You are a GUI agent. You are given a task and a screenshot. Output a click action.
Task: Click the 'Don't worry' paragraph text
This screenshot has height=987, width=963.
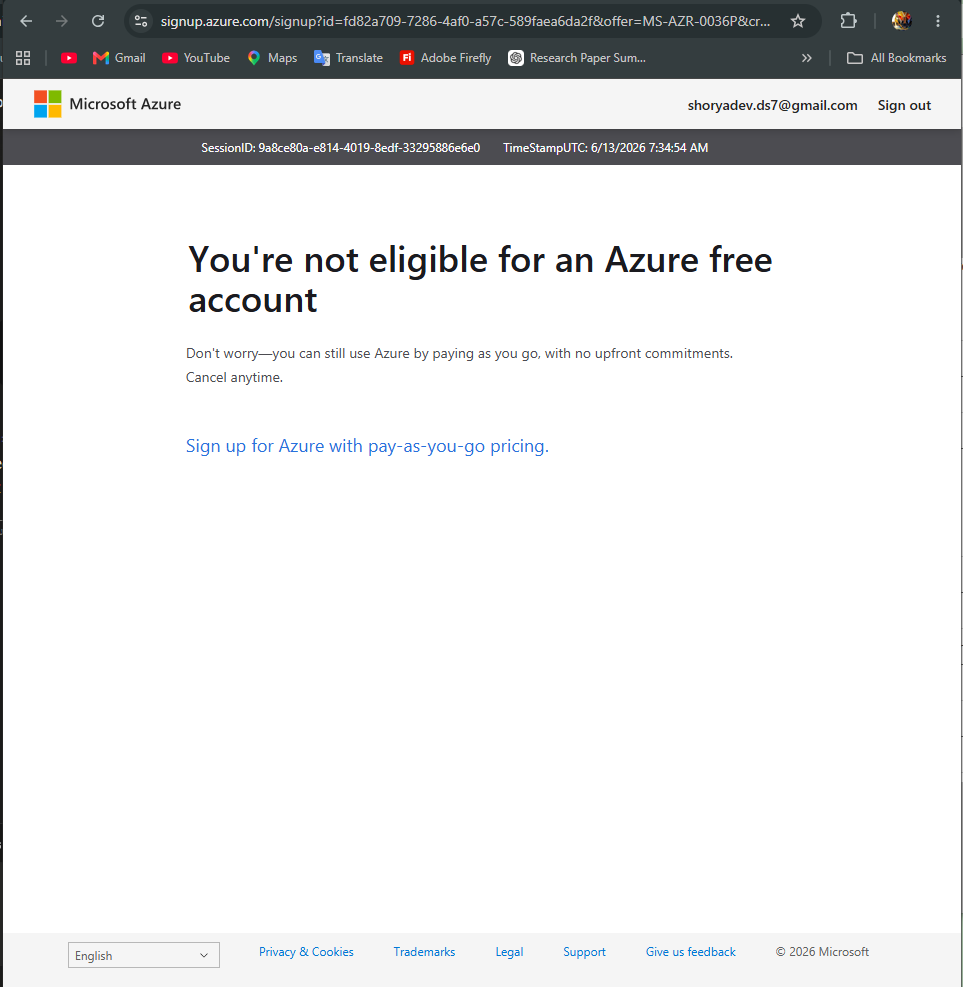click(x=459, y=365)
